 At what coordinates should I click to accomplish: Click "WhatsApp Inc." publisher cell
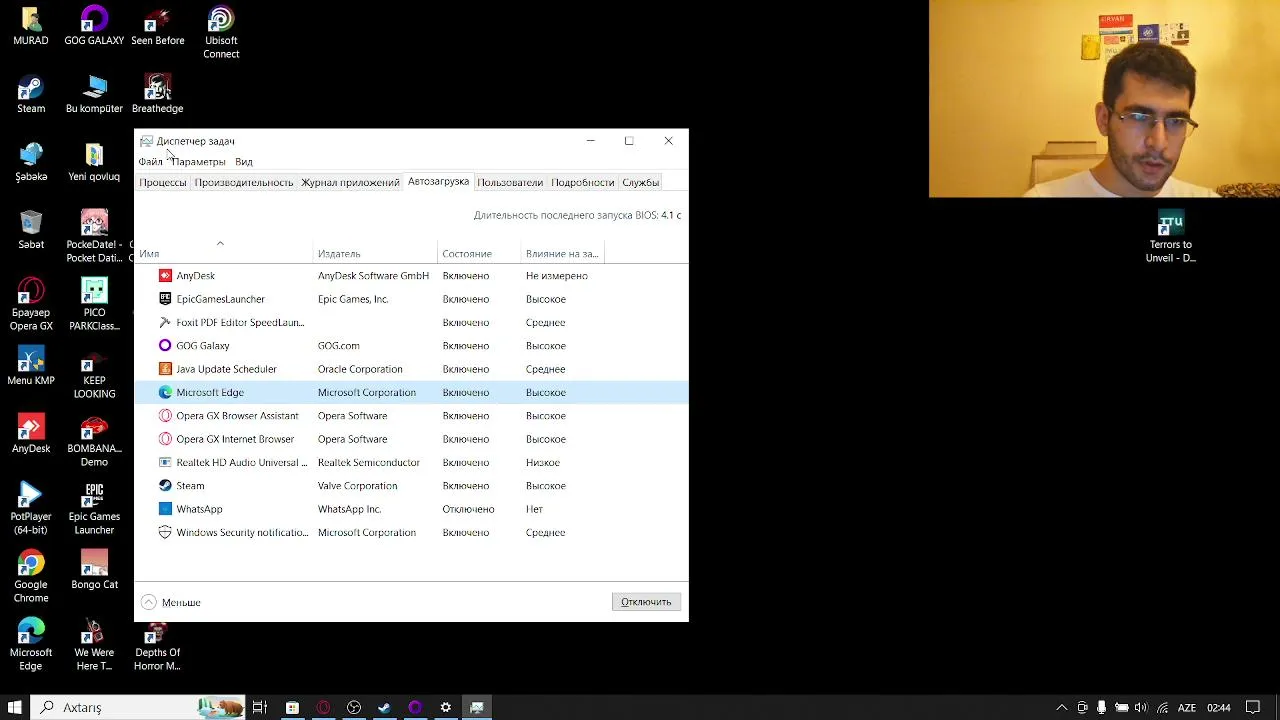coord(349,509)
